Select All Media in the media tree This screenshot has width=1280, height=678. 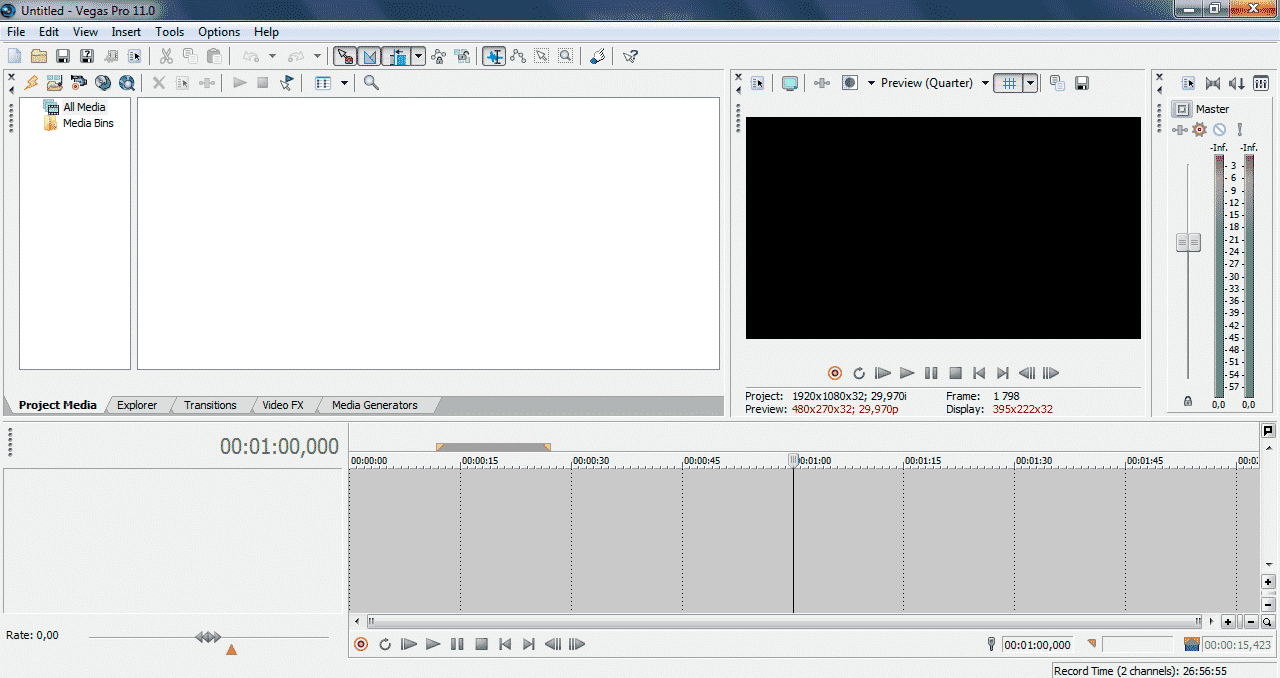(x=83, y=107)
